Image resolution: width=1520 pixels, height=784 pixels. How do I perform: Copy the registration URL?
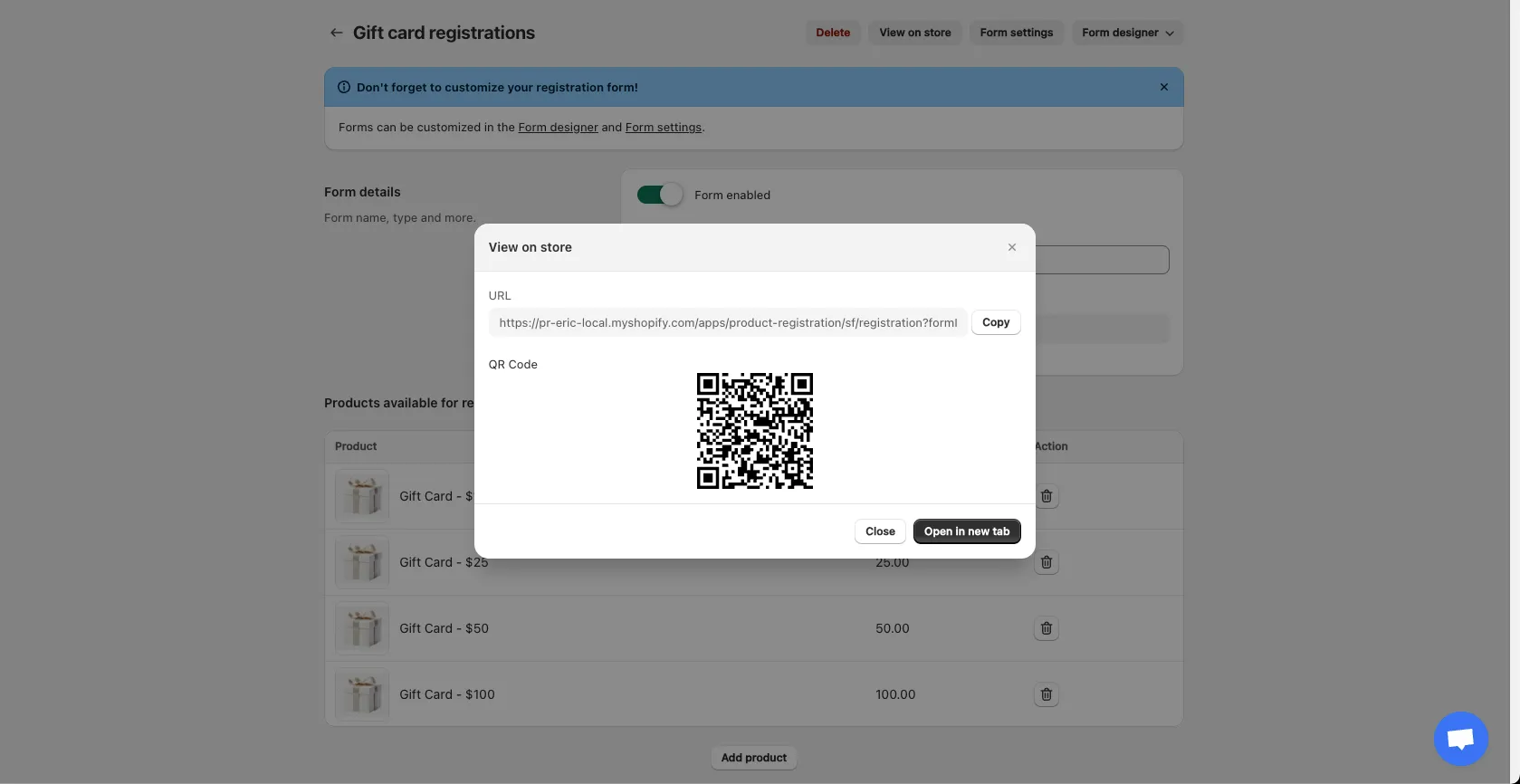(996, 322)
